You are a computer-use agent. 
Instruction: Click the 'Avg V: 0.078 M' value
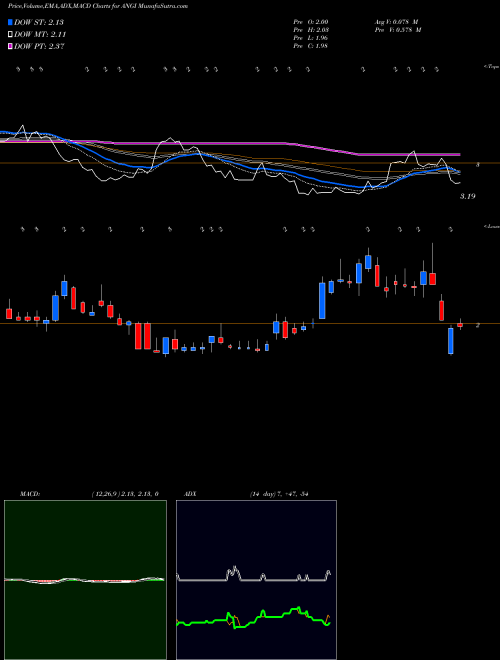coord(396,22)
